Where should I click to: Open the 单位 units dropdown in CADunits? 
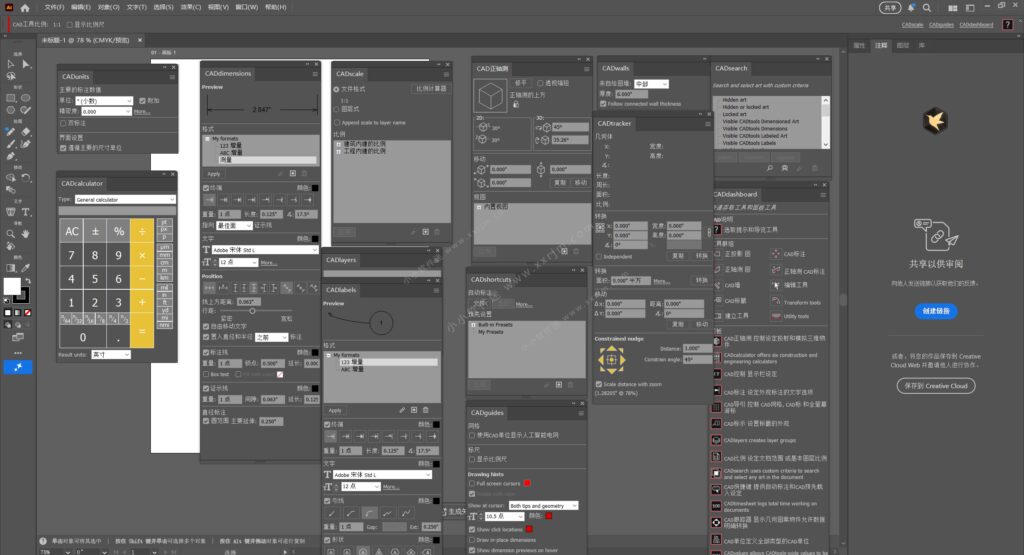point(104,101)
